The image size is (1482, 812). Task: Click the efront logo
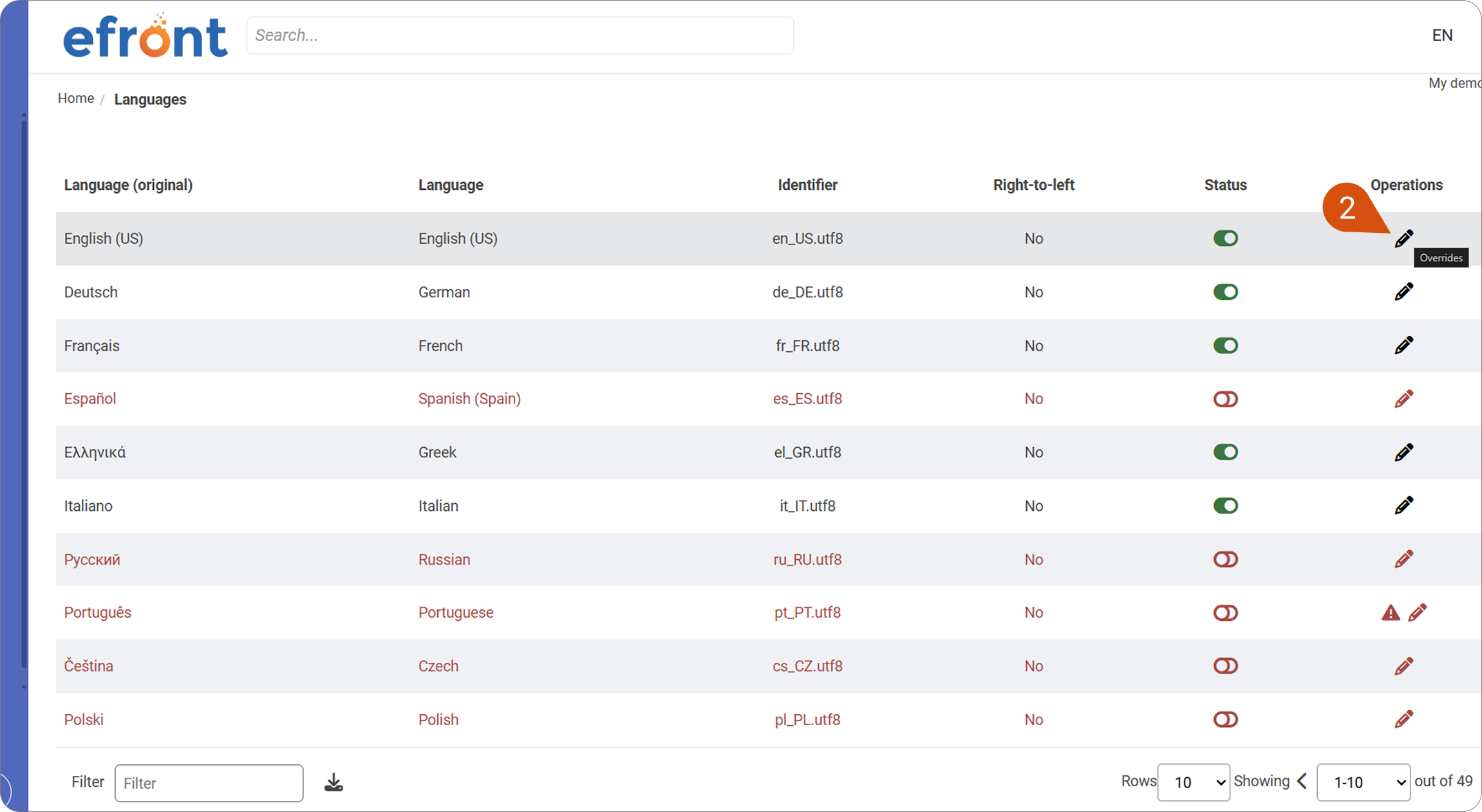tap(145, 35)
